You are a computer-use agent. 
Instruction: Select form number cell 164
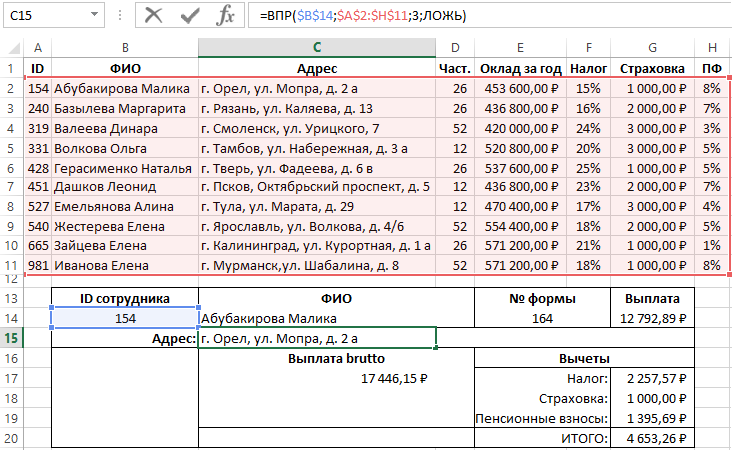click(x=542, y=318)
